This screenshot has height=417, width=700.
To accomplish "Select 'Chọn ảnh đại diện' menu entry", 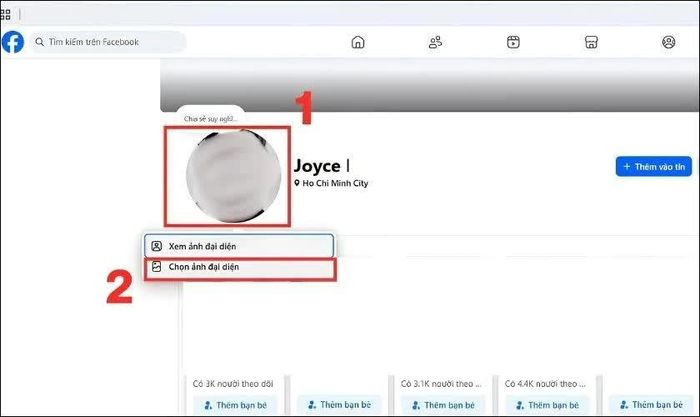I will [240, 267].
